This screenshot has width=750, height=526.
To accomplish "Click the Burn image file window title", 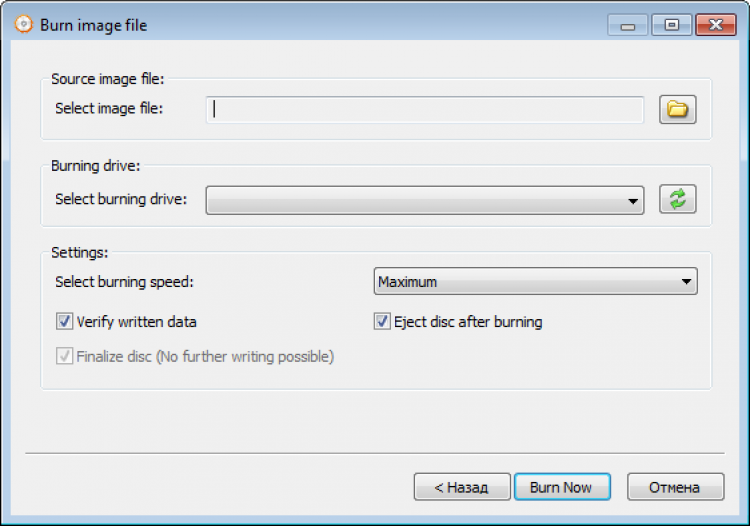I will (94, 25).
